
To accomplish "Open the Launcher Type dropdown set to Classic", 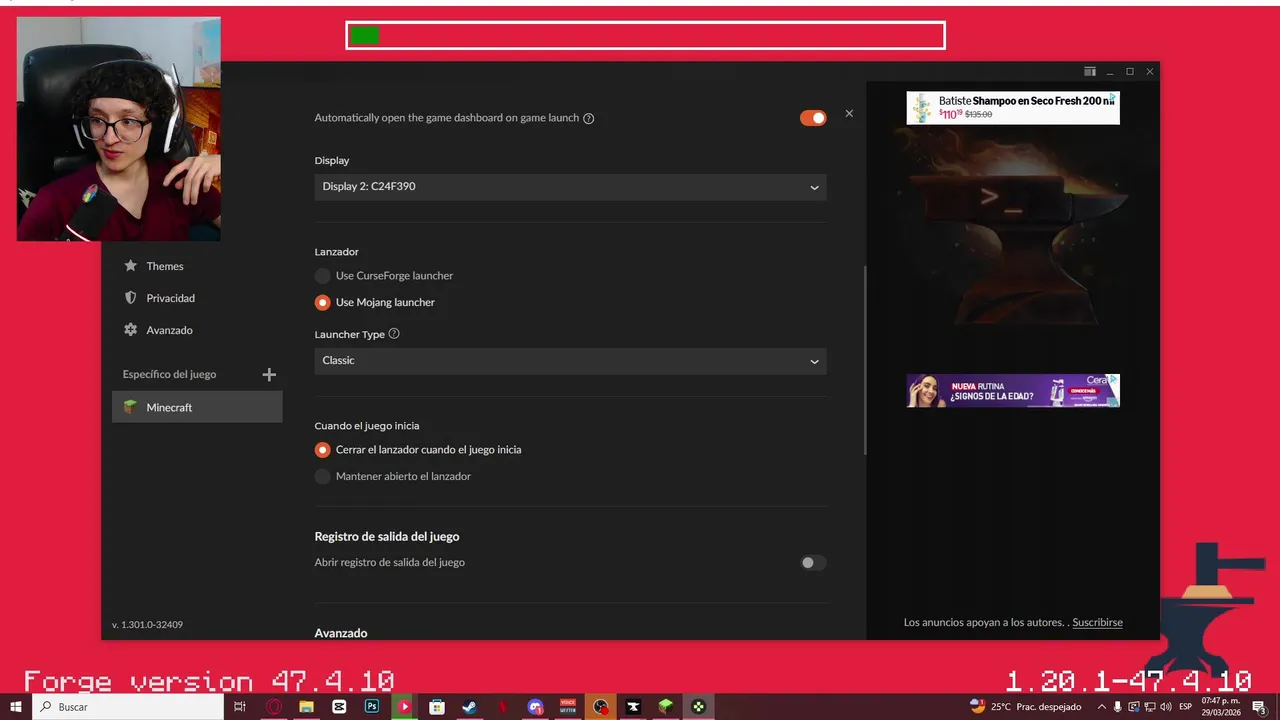I will point(570,361).
